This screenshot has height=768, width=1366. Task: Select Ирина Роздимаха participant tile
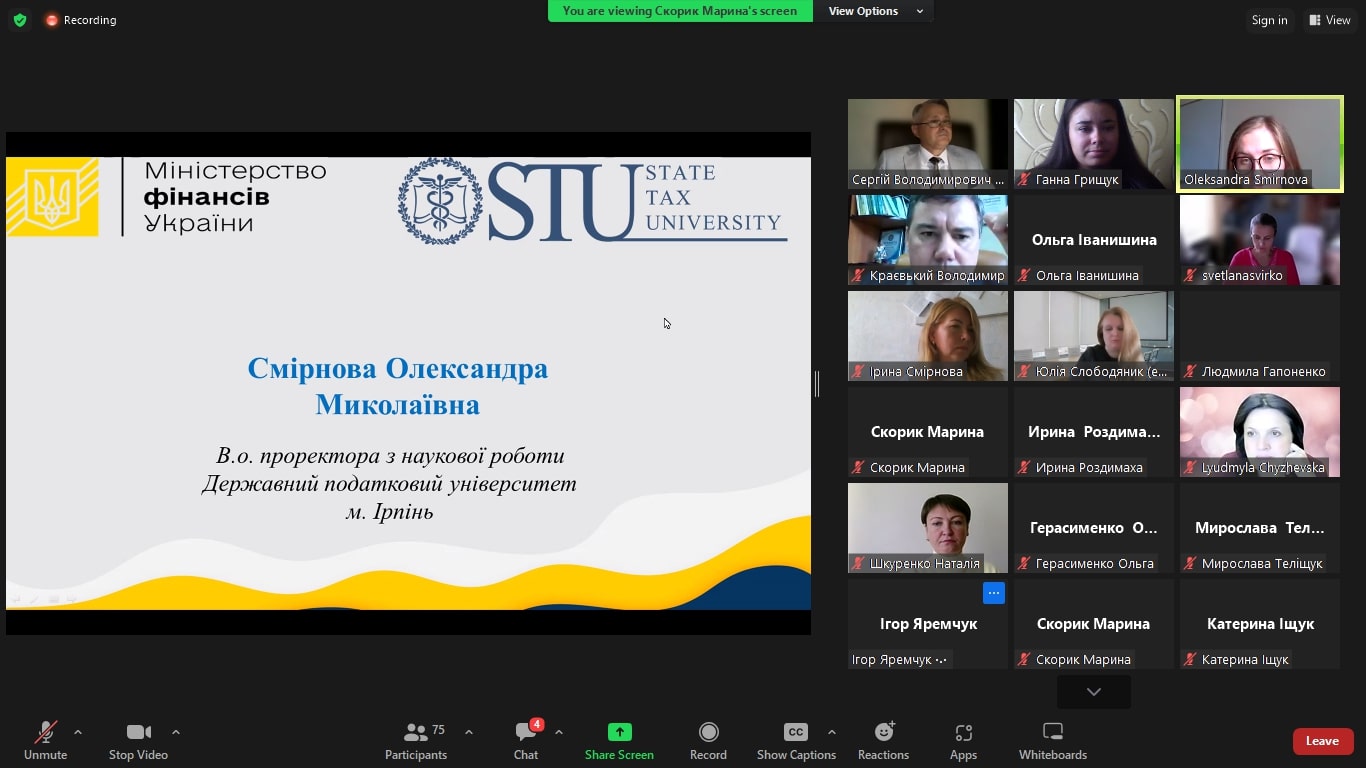pos(1094,432)
